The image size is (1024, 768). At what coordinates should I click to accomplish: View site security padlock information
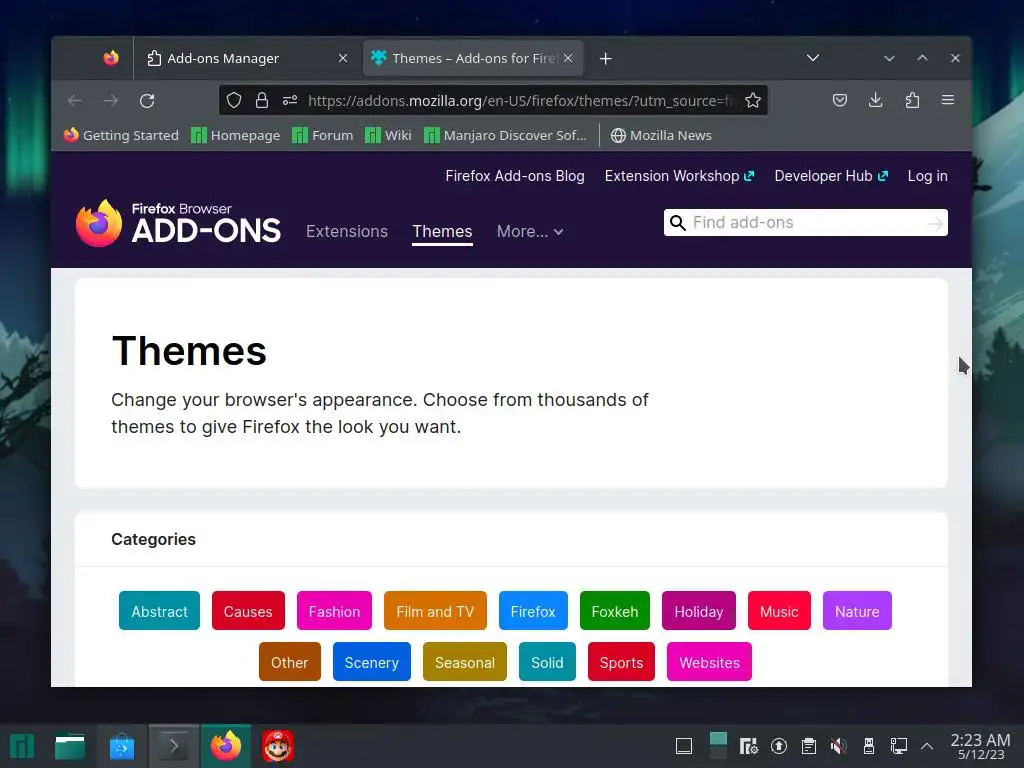(262, 100)
